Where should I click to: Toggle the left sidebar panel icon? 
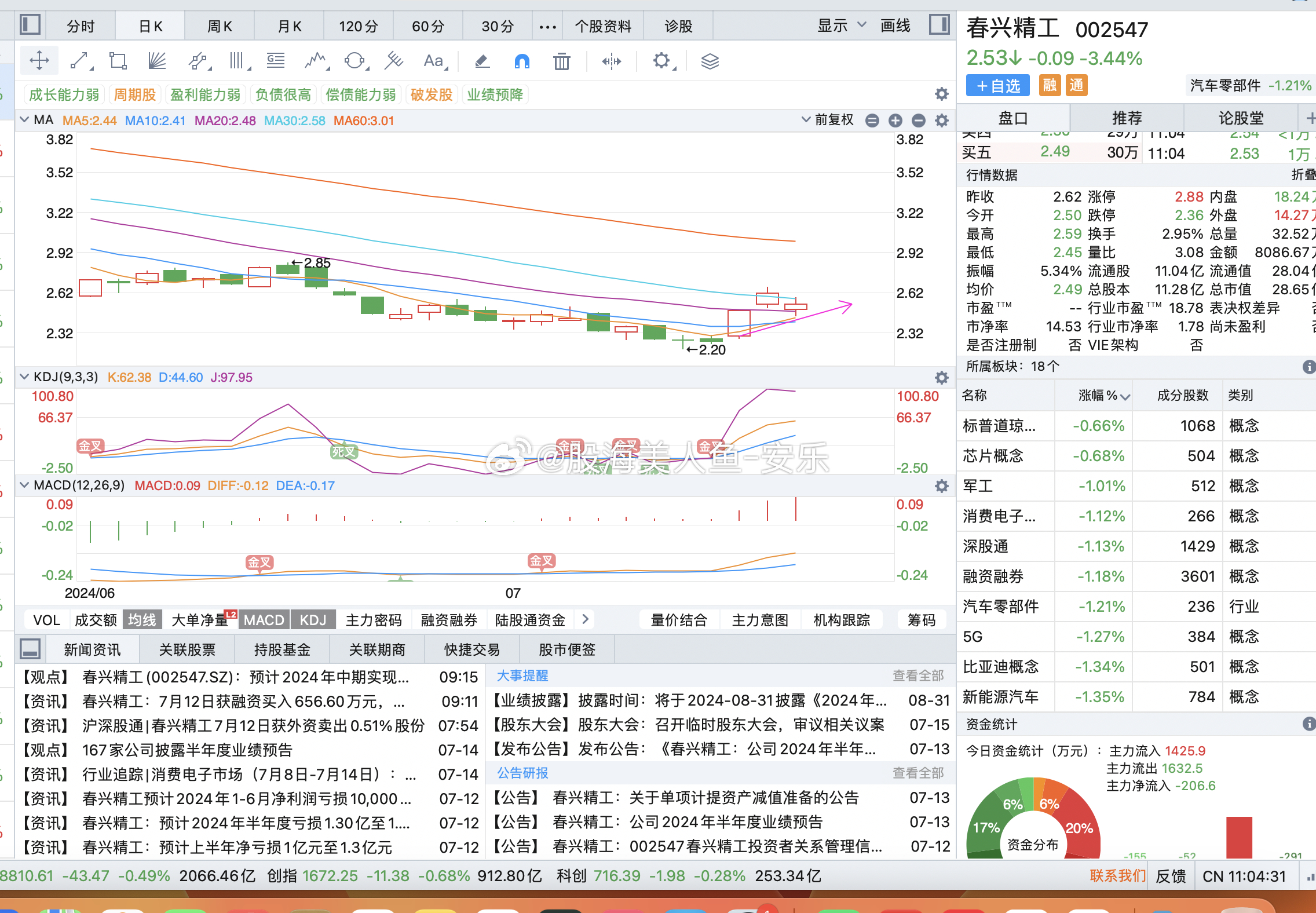tap(30, 25)
